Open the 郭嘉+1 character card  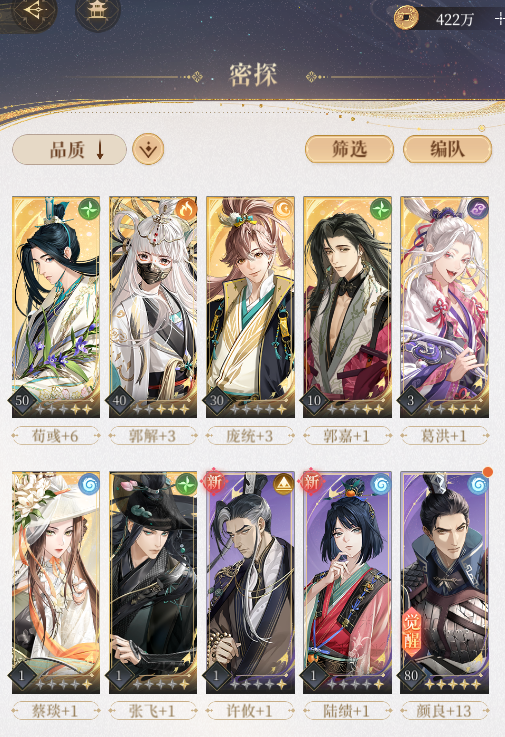[347, 307]
